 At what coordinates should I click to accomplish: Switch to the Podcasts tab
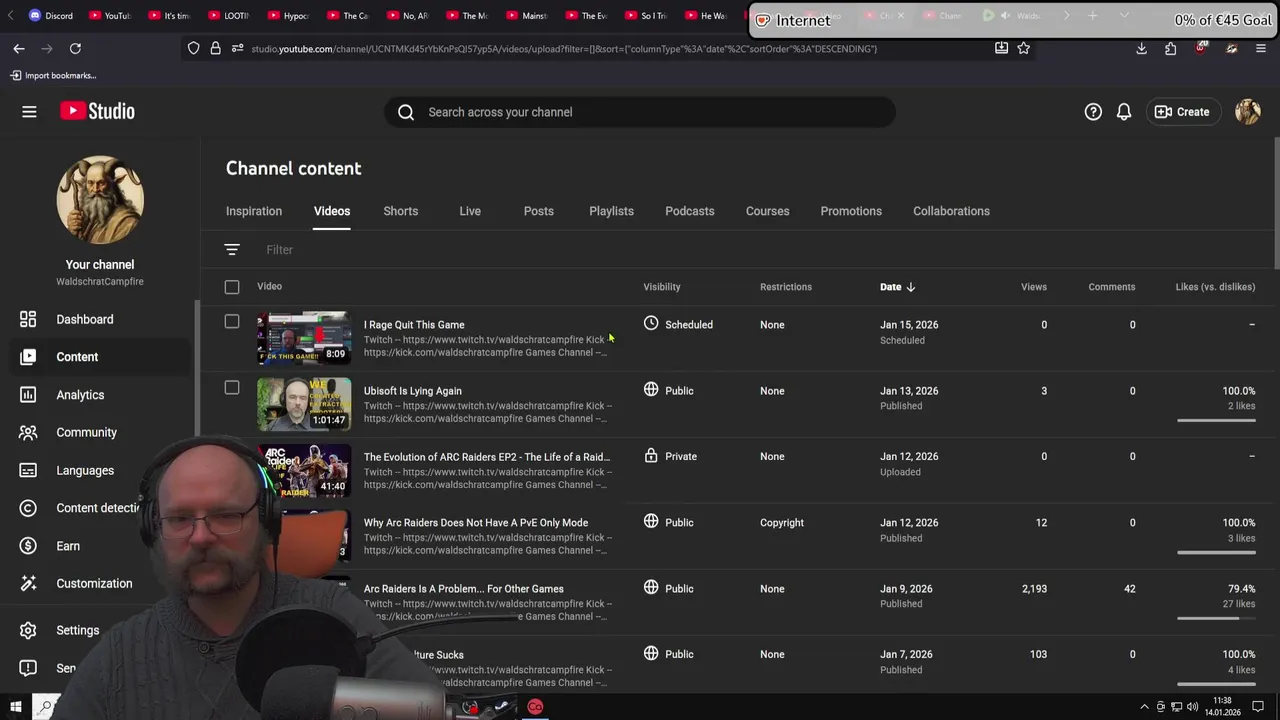pos(690,211)
